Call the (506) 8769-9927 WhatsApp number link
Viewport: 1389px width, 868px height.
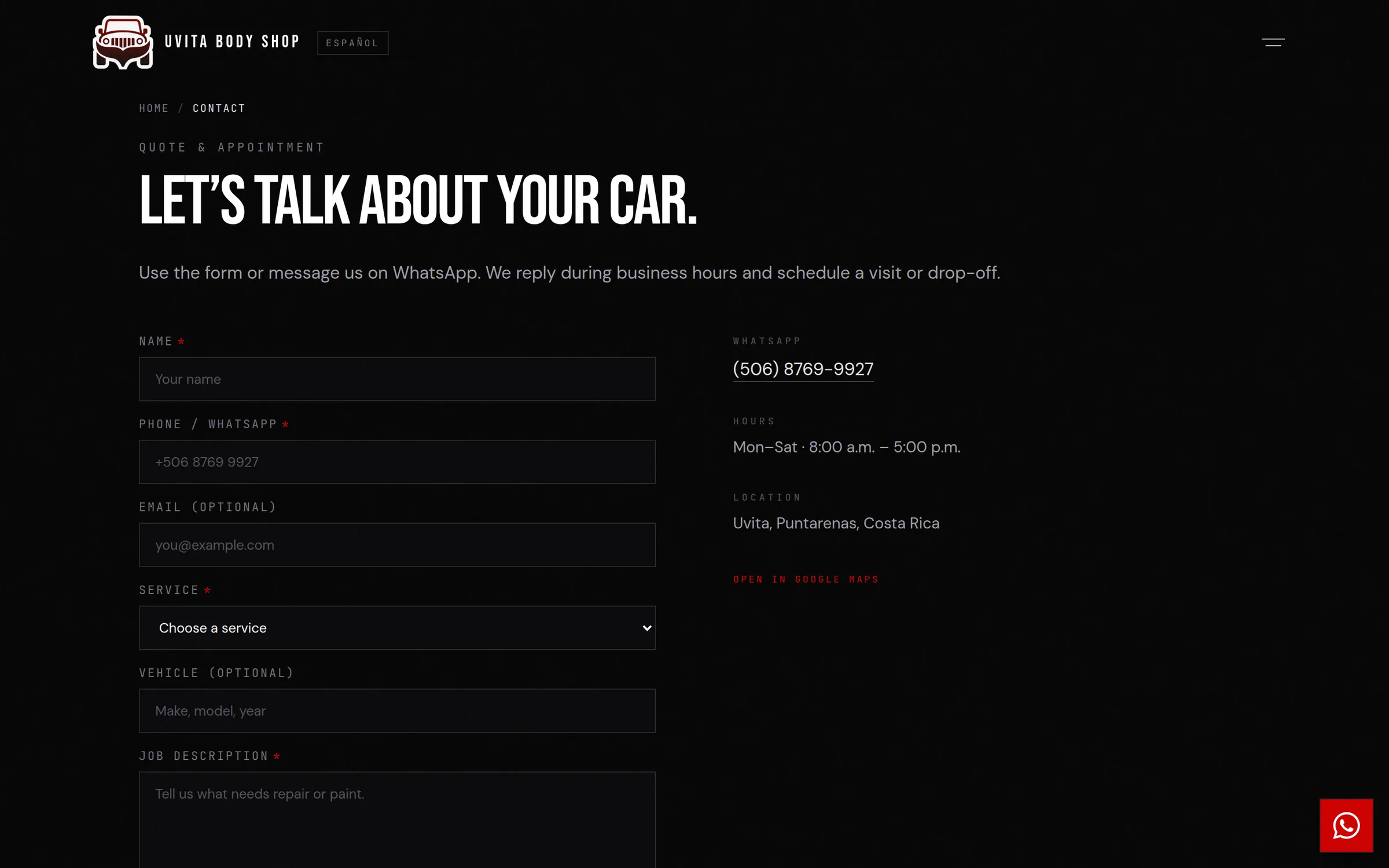tap(803, 369)
